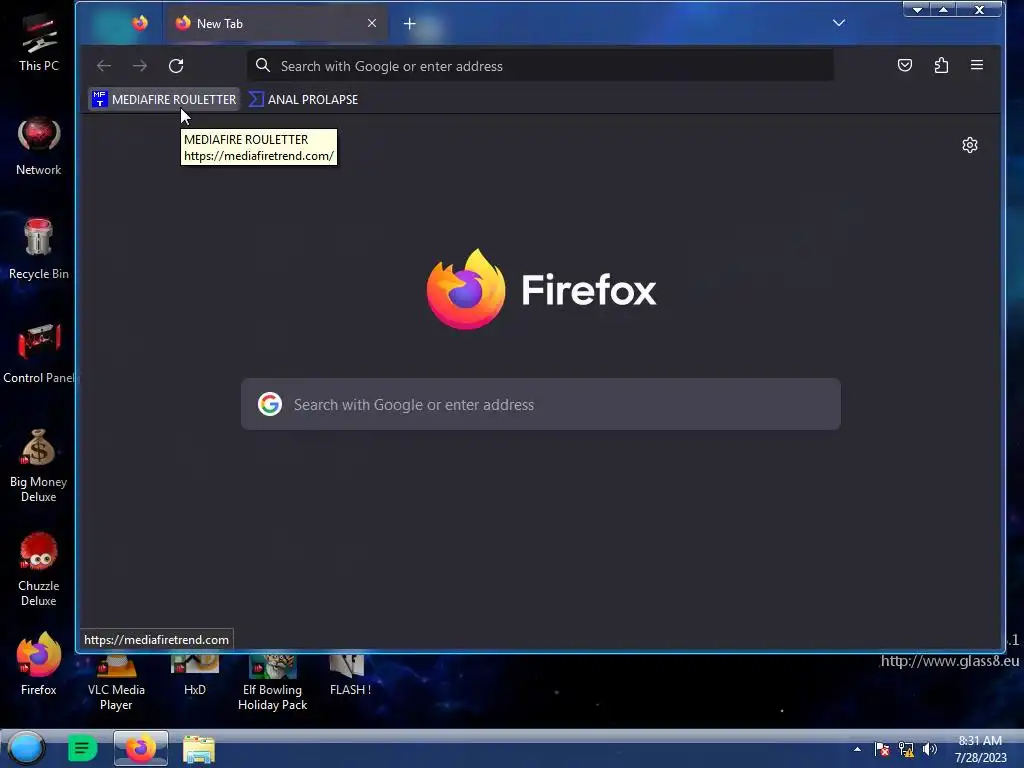The height and width of the screenshot is (768, 1024).
Task: Click network status tray icon
Action: click(x=906, y=749)
